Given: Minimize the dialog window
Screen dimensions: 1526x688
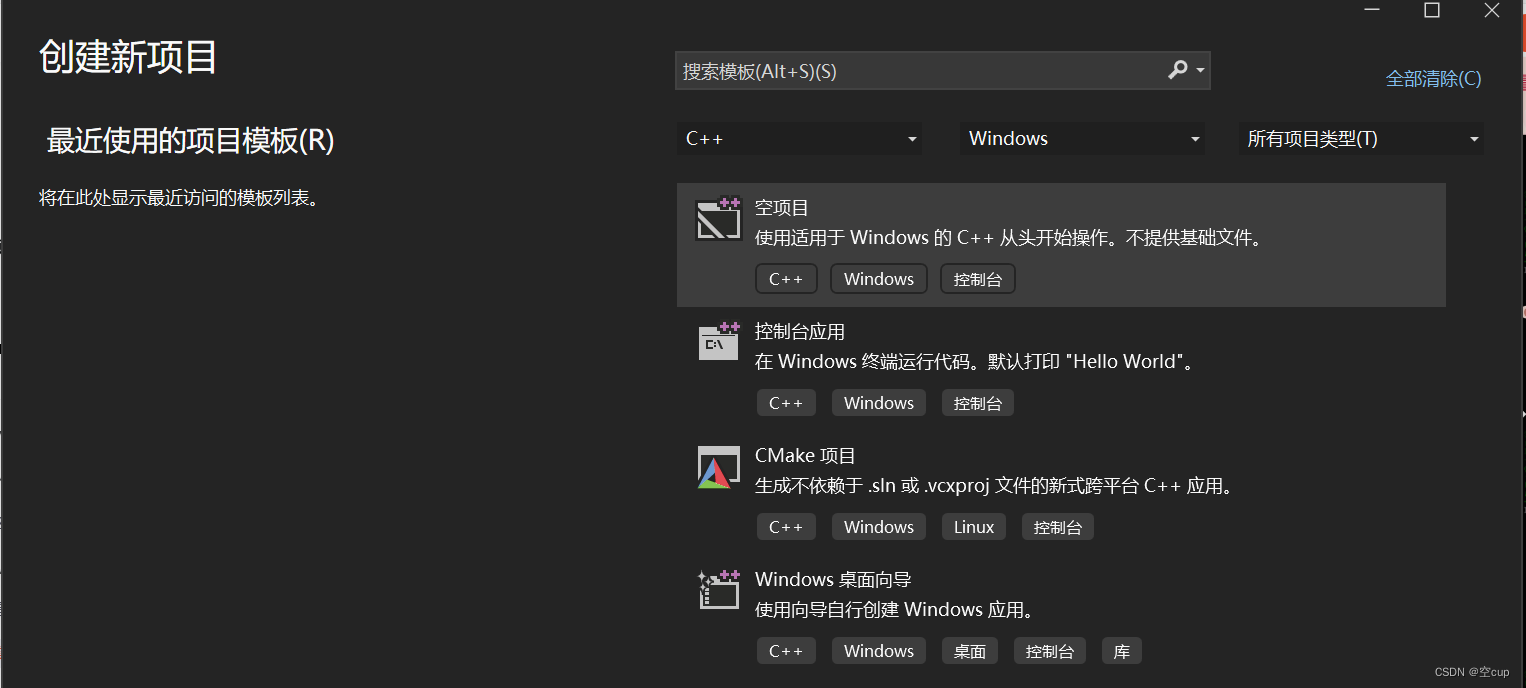Looking at the screenshot, I should [1372, 11].
